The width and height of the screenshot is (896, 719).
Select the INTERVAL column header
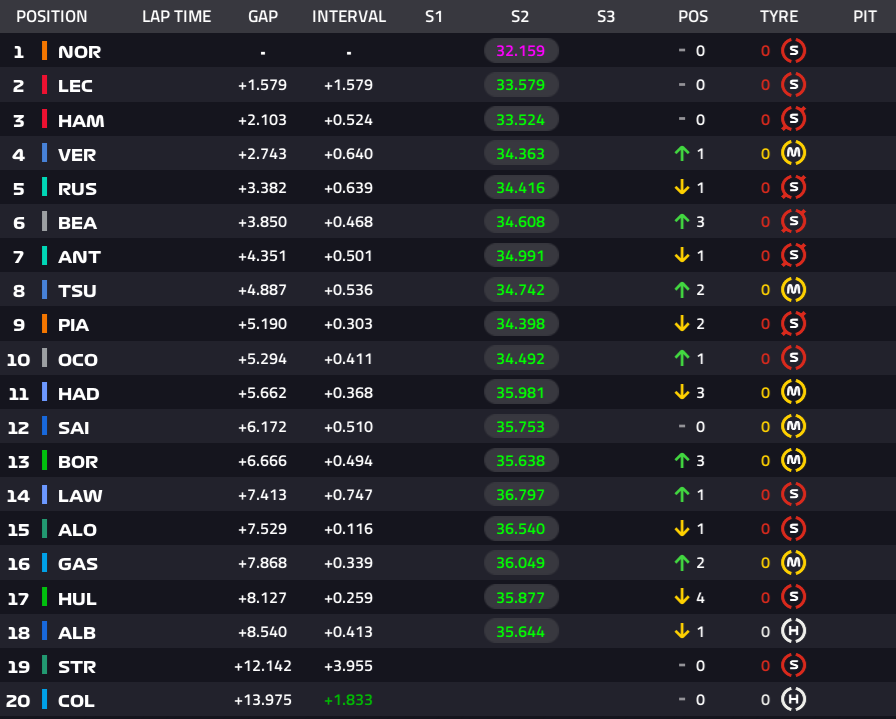[349, 17]
